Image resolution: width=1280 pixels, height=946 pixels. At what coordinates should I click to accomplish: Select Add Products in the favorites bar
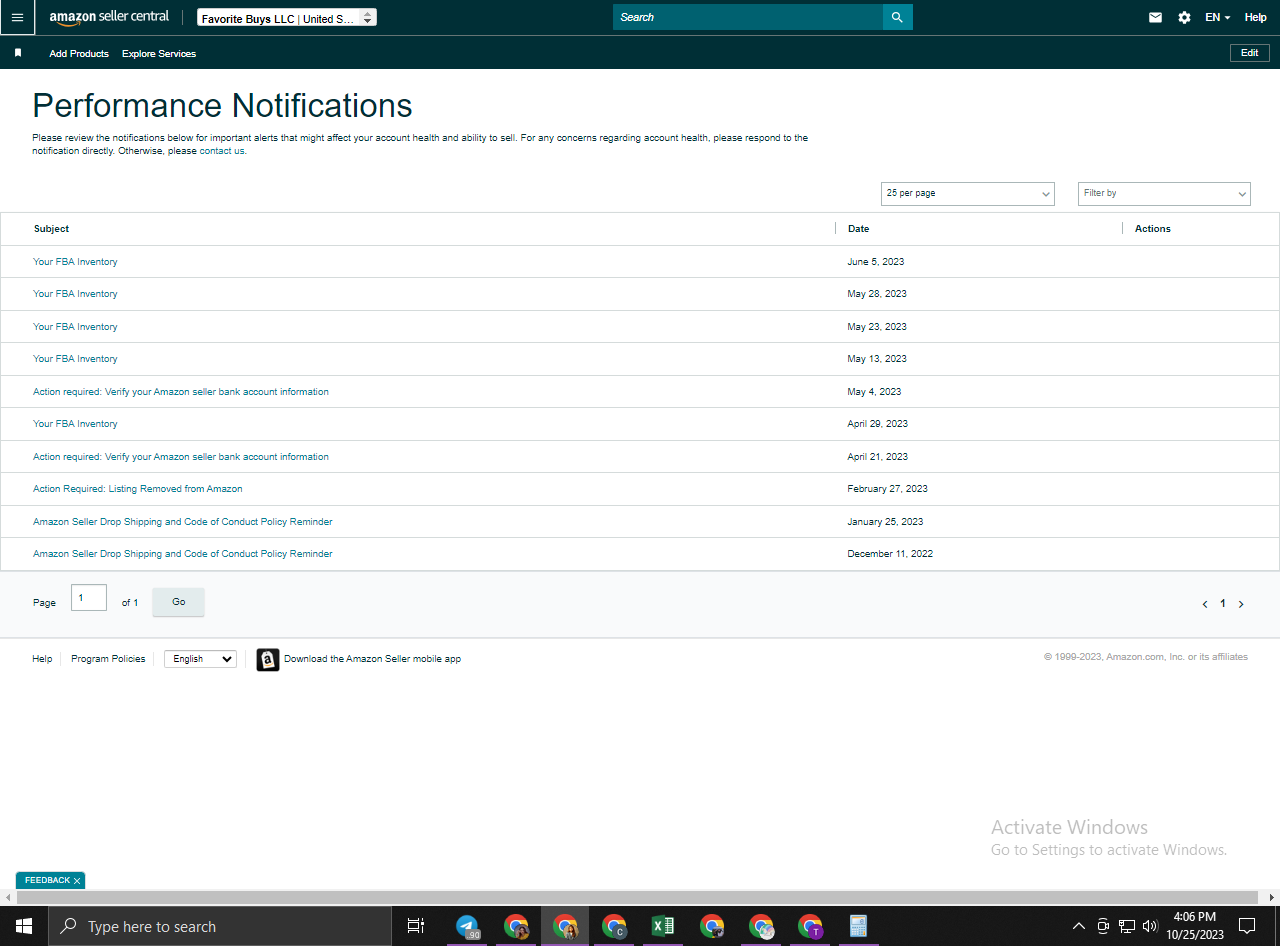click(79, 54)
